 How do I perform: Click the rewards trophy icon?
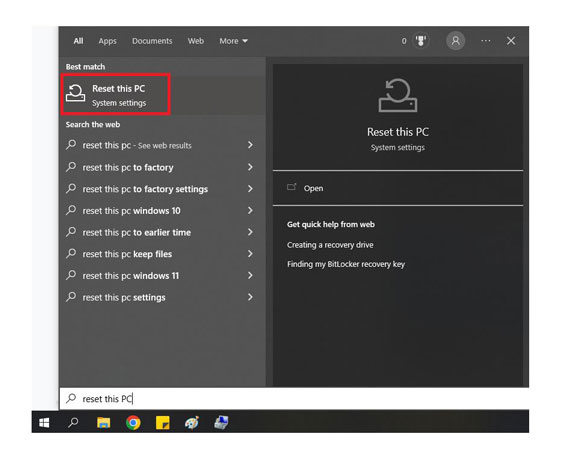[421, 40]
